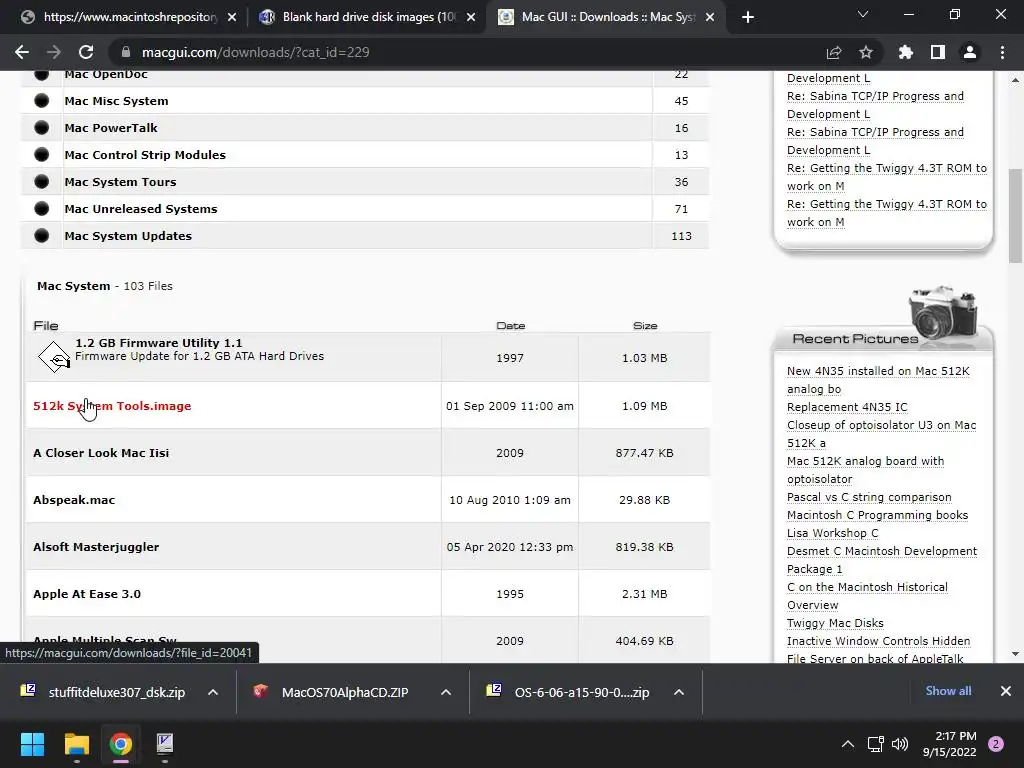Close the downloads bar
1024x768 pixels.
[1006, 691]
